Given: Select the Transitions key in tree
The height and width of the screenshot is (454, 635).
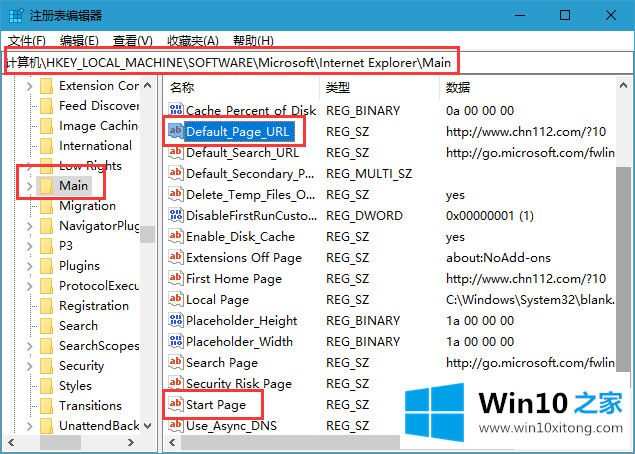Looking at the screenshot, I should pyautogui.click(x=90, y=406).
